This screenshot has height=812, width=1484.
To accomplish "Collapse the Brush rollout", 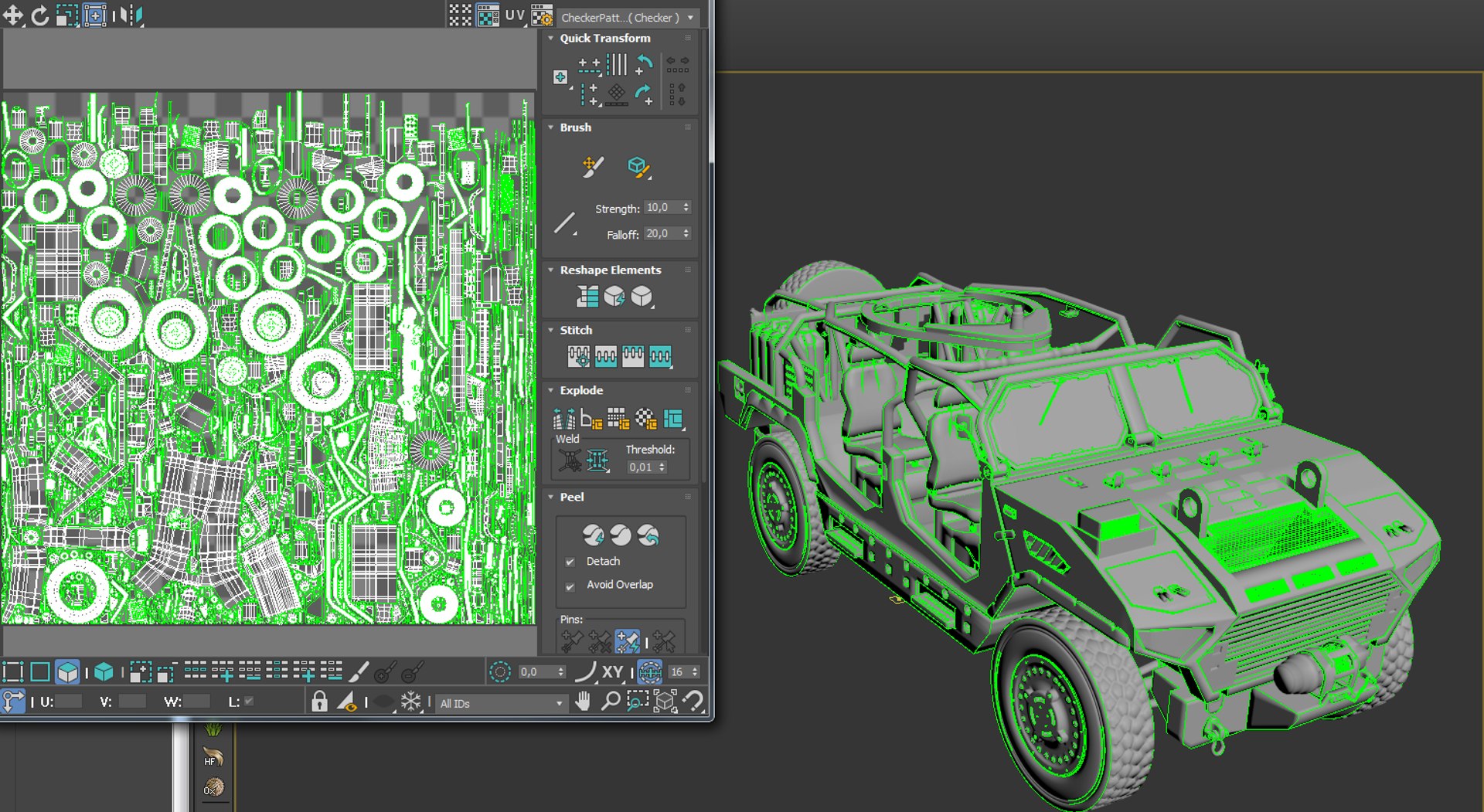I will click(x=551, y=127).
